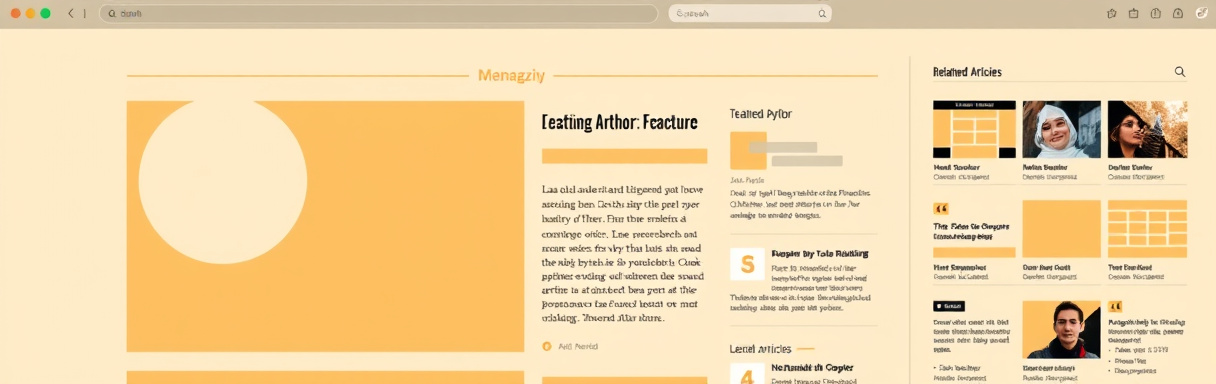This screenshot has height=384, width=1216.
Task: Click the round profile icon at toolbar end
Action: point(1201,14)
